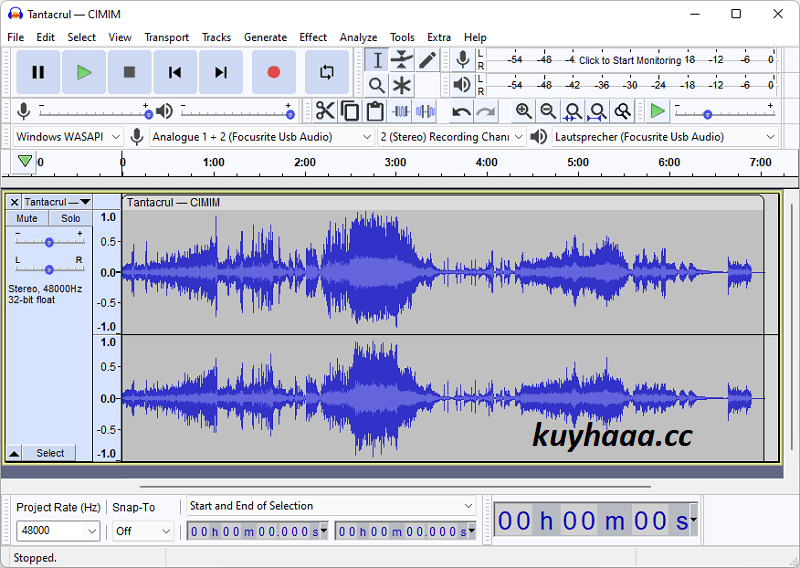The height and width of the screenshot is (568, 800).
Task: Open the Snap-To Off dropdown
Action: [x=143, y=531]
